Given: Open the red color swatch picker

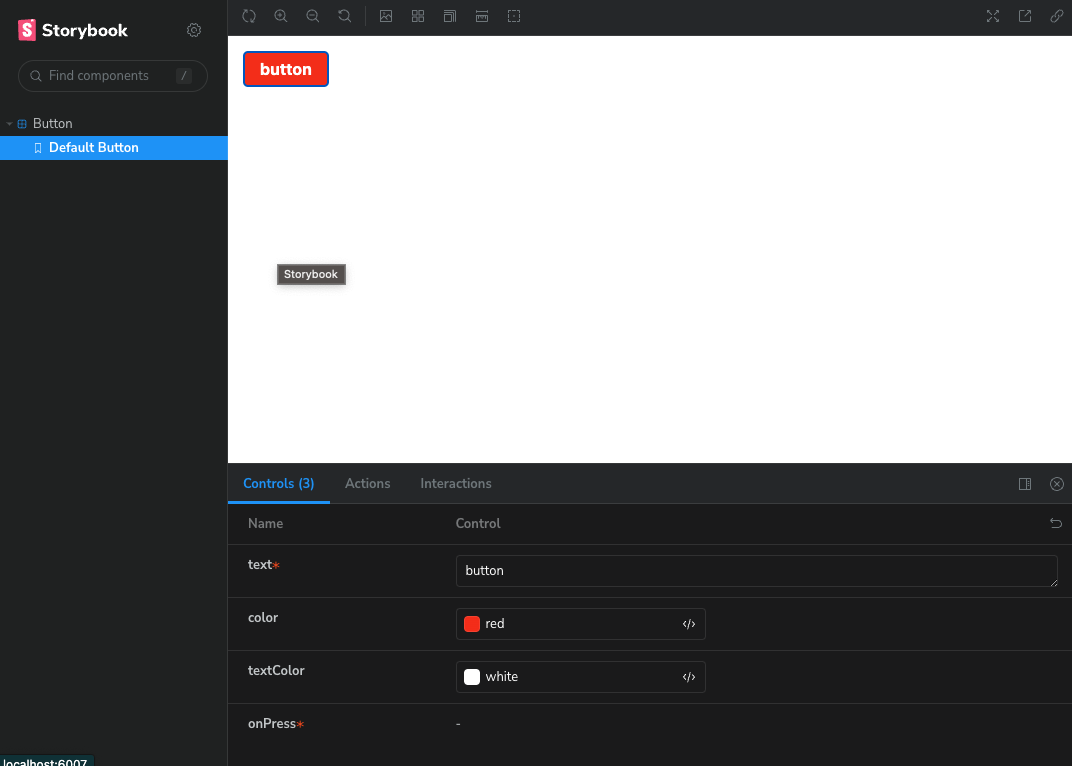Looking at the screenshot, I should coord(472,624).
